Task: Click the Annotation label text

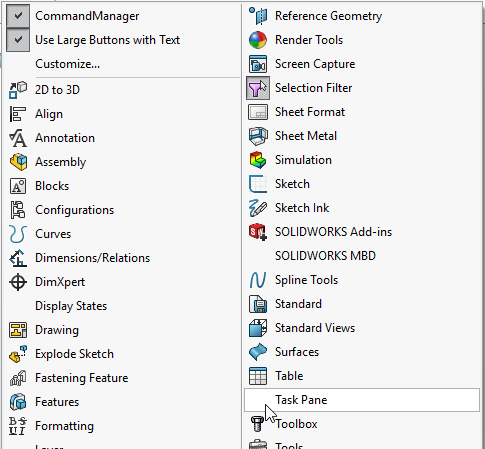Action: click(x=65, y=138)
